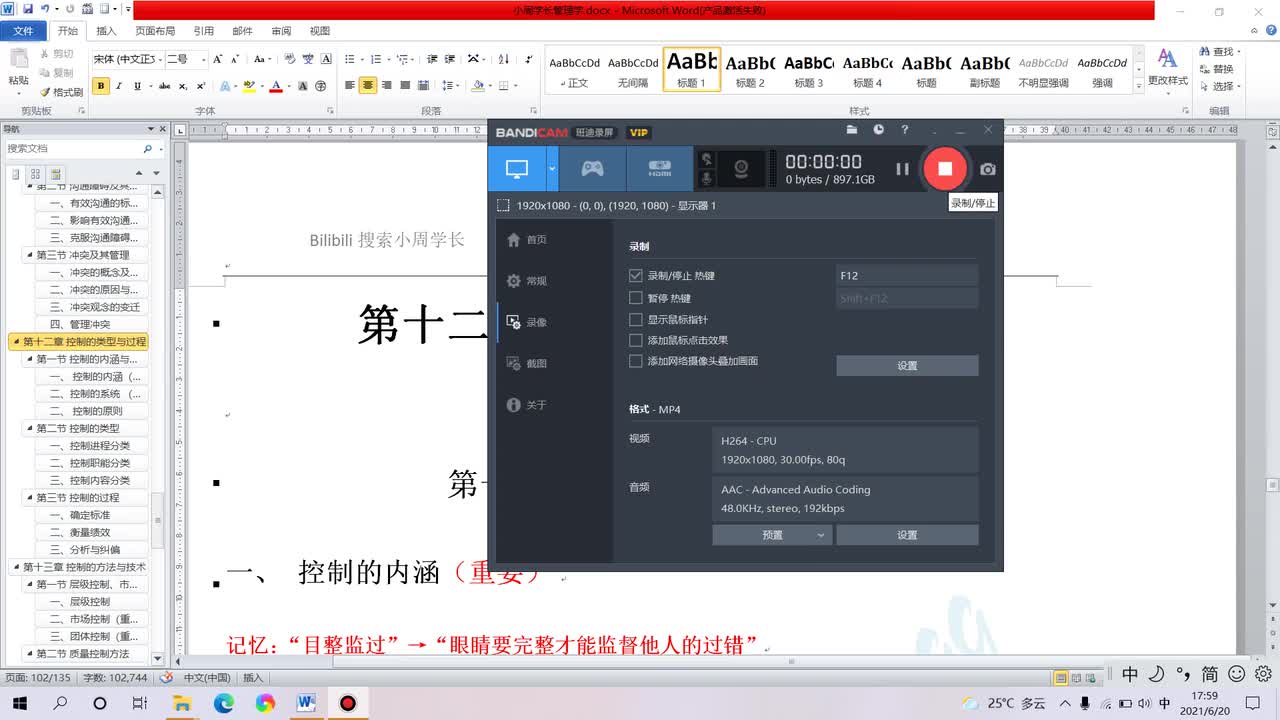Click 设置 button in the 录制 section
The height and width of the screenshot is (720, 1280).
coord(907,366)
